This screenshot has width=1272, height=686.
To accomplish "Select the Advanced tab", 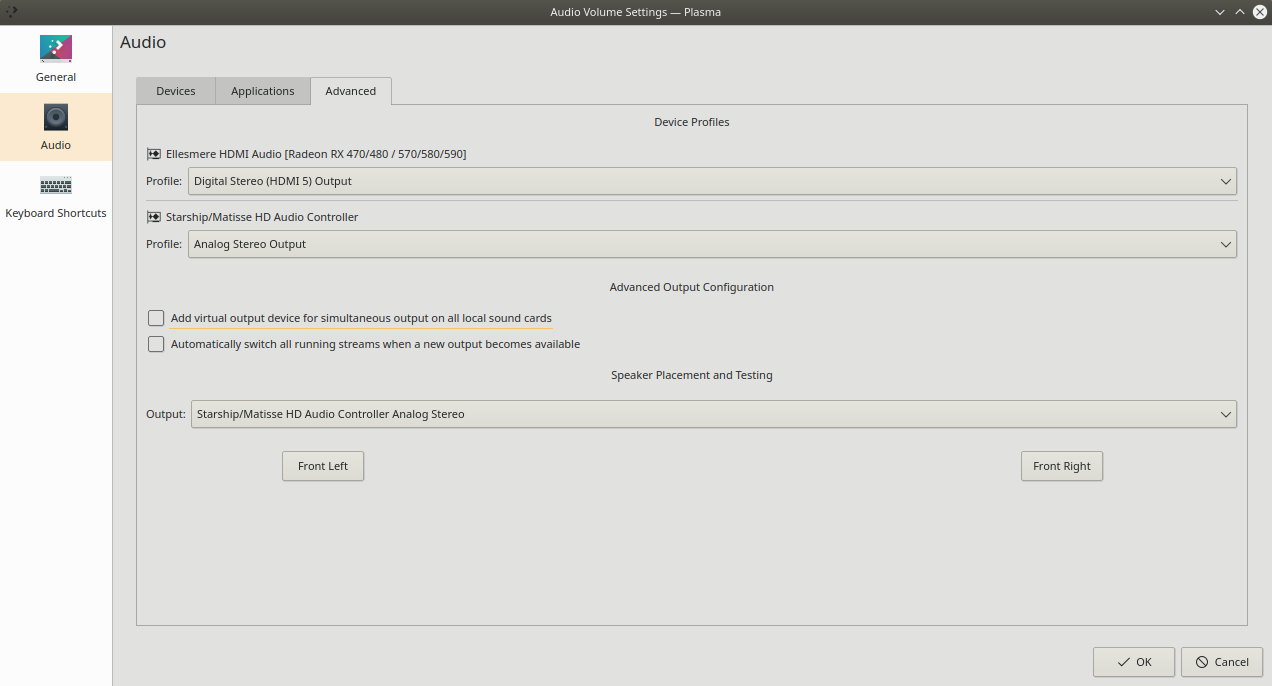I will click(351, 91).
